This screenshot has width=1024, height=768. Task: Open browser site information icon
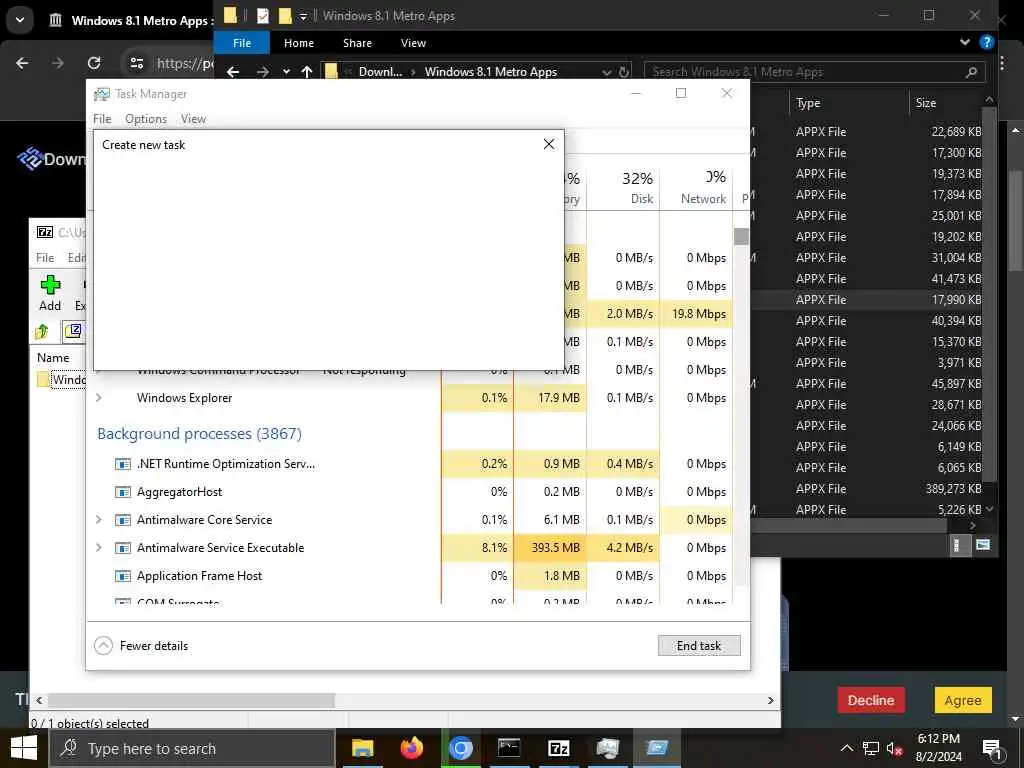136,63
